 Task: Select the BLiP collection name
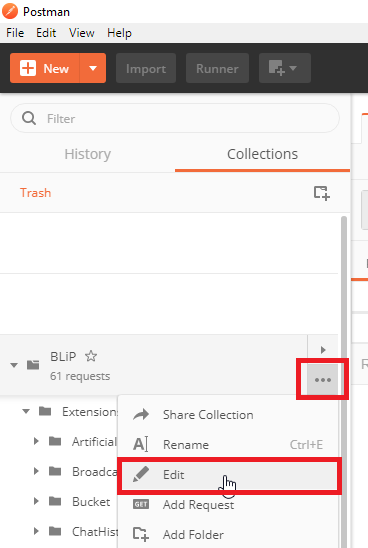63,356
